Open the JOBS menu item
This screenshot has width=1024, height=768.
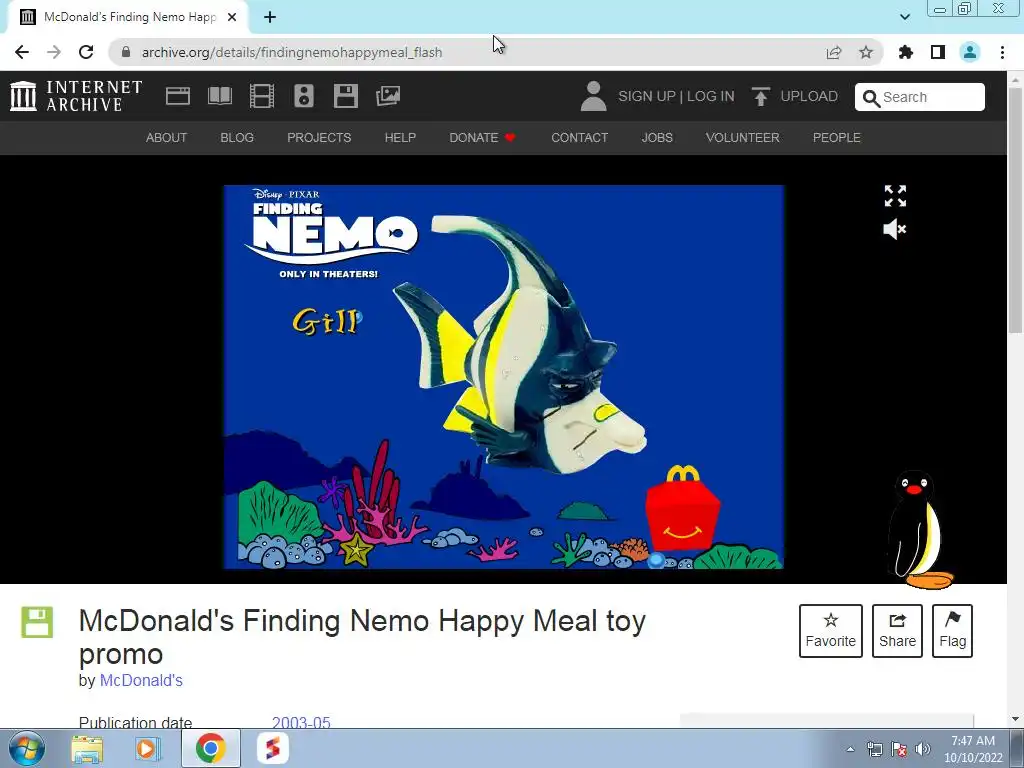tap(657, 138)
